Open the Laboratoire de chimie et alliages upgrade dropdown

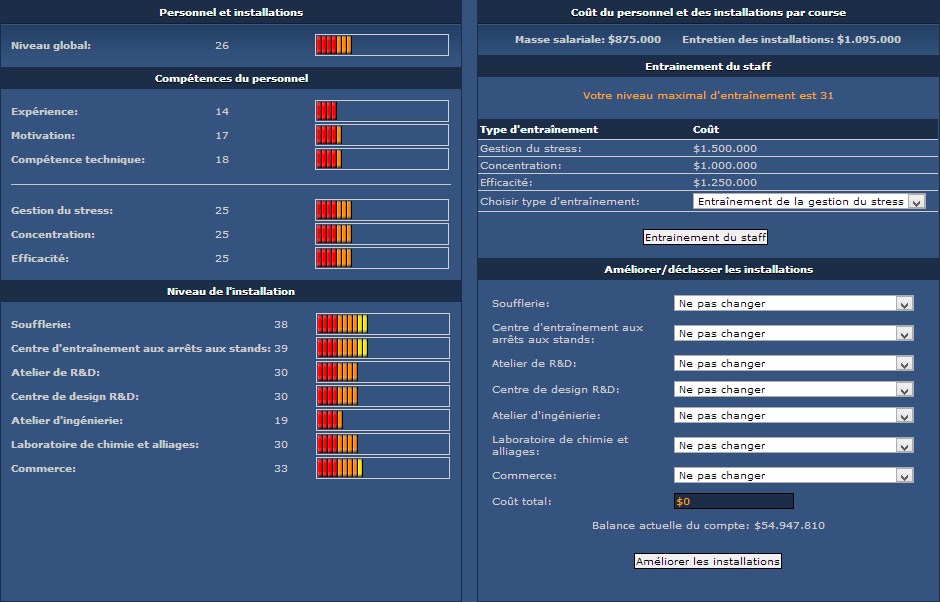(793, 446)
